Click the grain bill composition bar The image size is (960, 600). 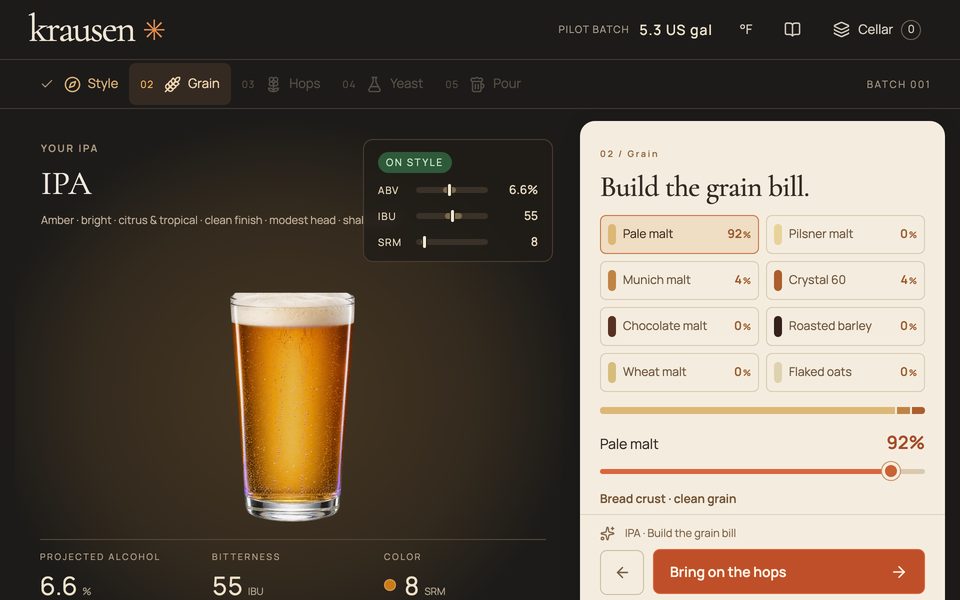point(762,410)
